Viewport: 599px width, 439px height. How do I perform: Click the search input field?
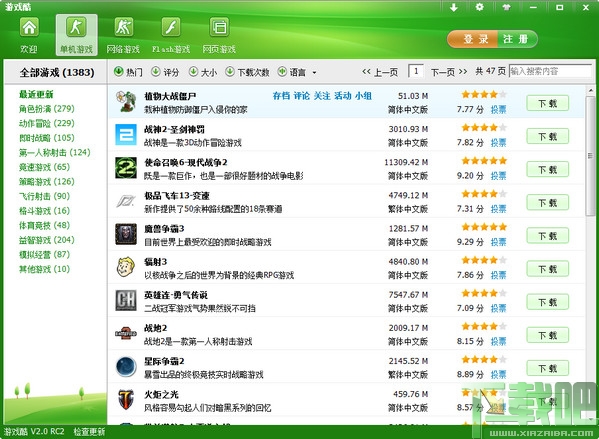click(x=550, y=71)
